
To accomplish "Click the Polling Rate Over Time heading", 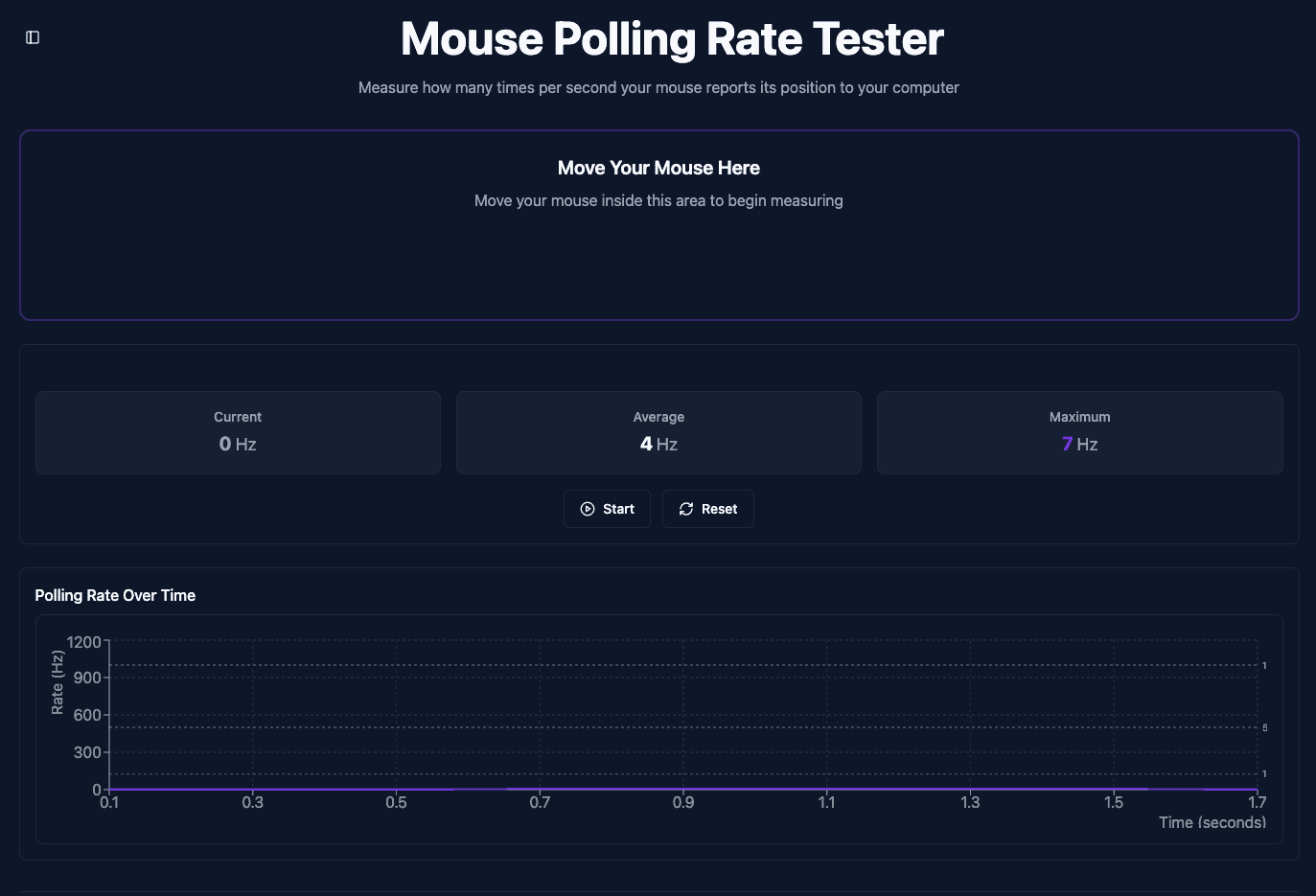I will (x=115, y=595).
